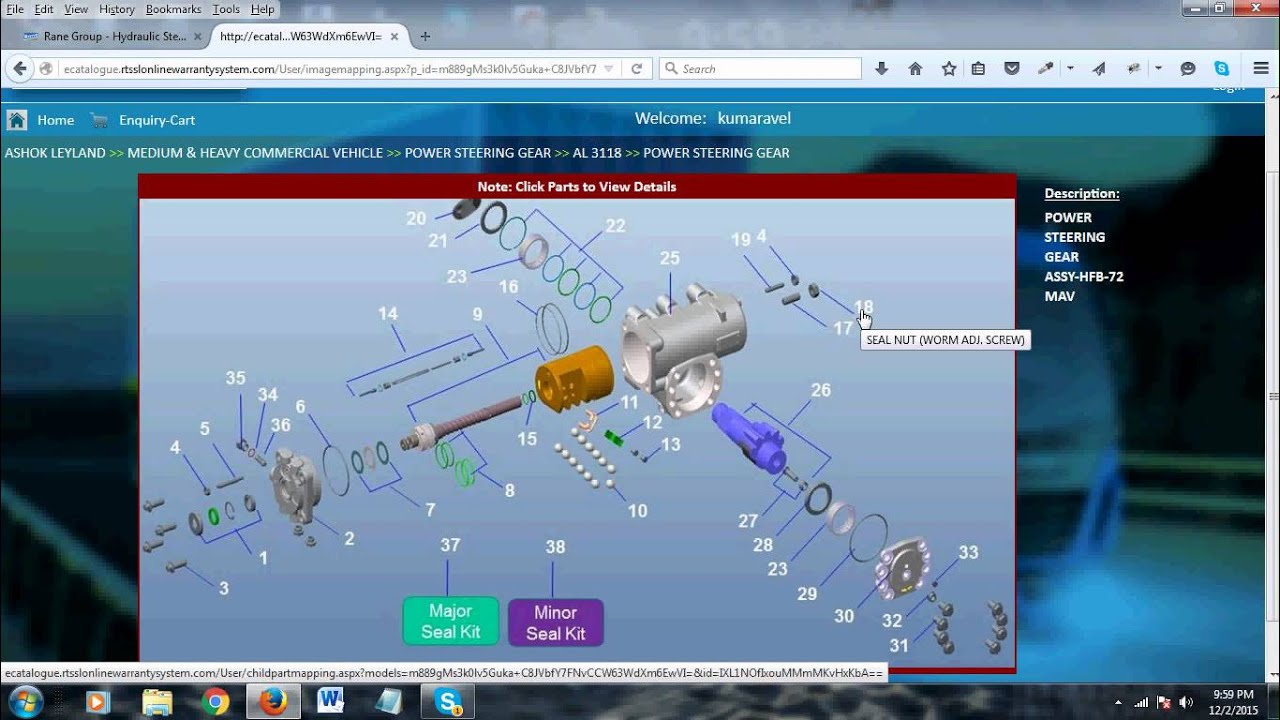Viewport: 1280px width, 720px height.
Task: Open Microsoft Word from taskbar
Action: tap(330, 701)
